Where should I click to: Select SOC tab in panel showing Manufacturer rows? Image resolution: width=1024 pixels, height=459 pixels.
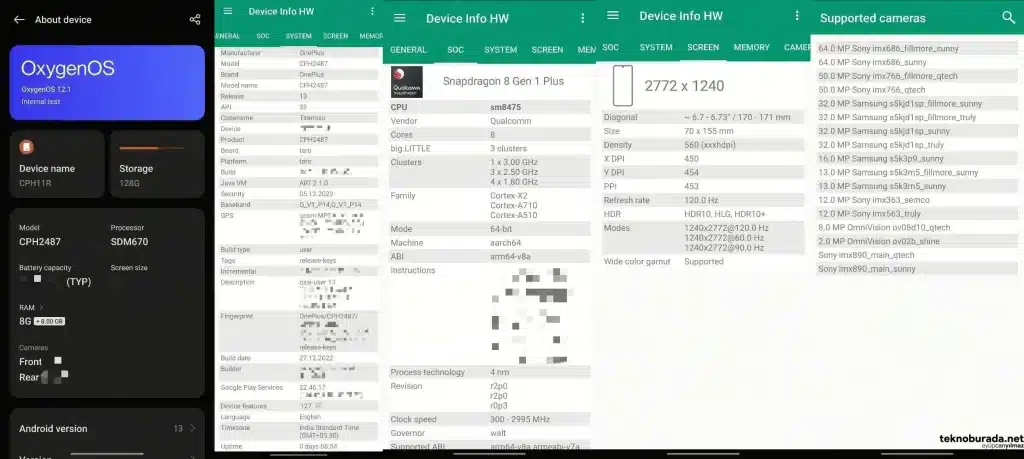coord(263,36)
